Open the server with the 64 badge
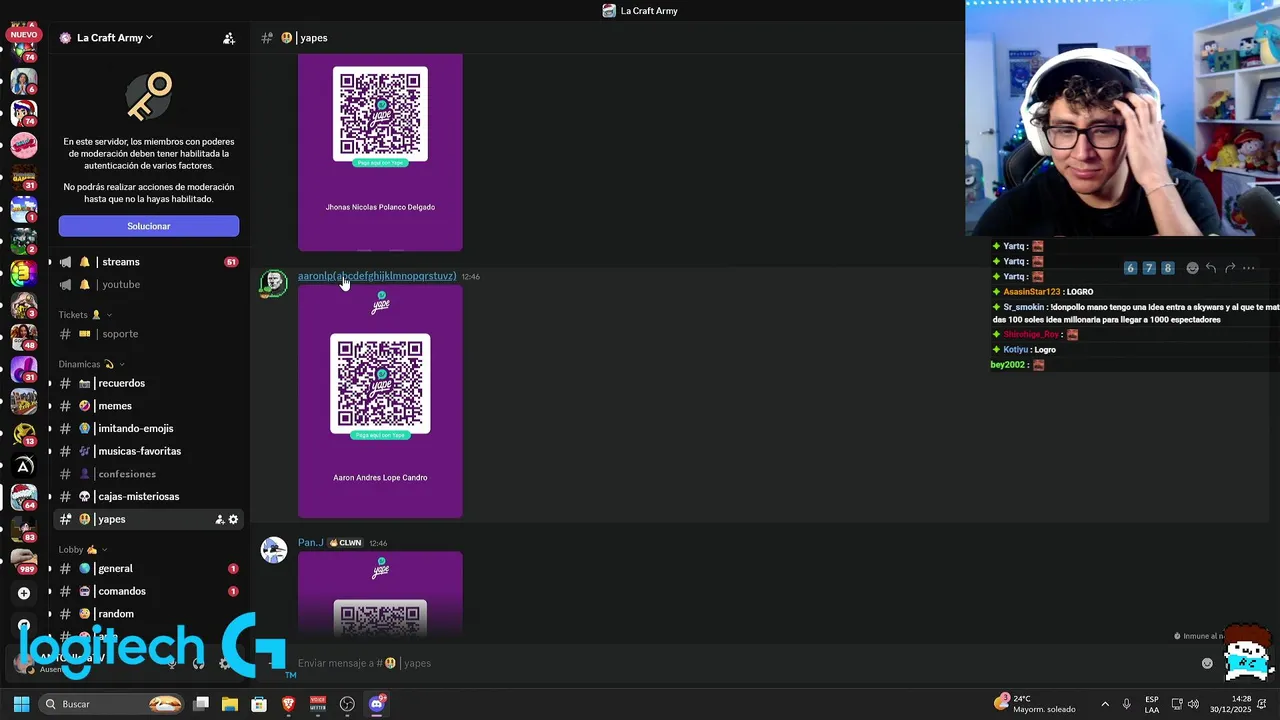1280x720 pixels. tap(24, 497)
